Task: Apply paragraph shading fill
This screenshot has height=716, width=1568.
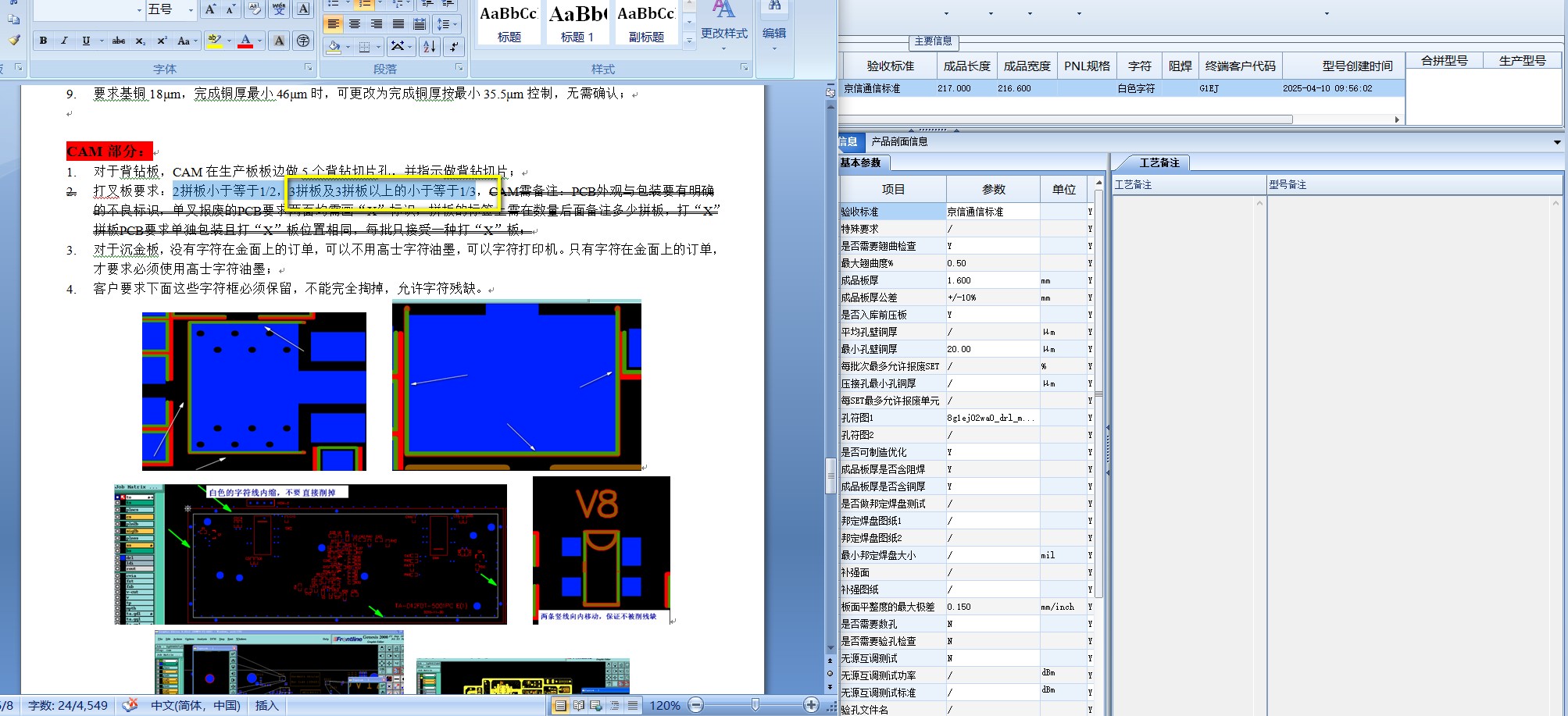Action: 334,47
